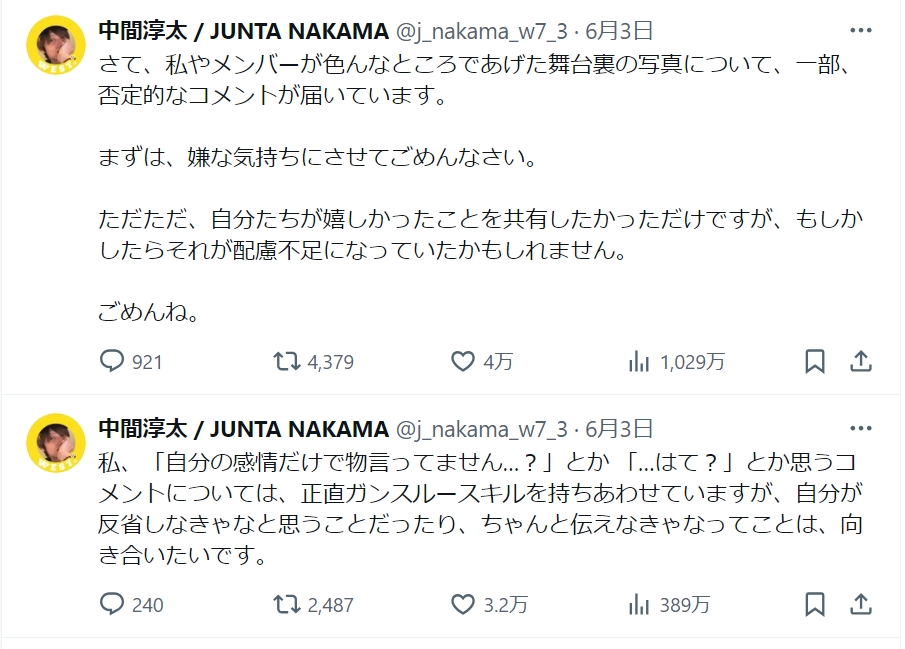Image resolution: width=905 pixels, height=649 pixels.
Task: Reply to the first tweet
Action: pyautogui.click(x=112, y=361)
